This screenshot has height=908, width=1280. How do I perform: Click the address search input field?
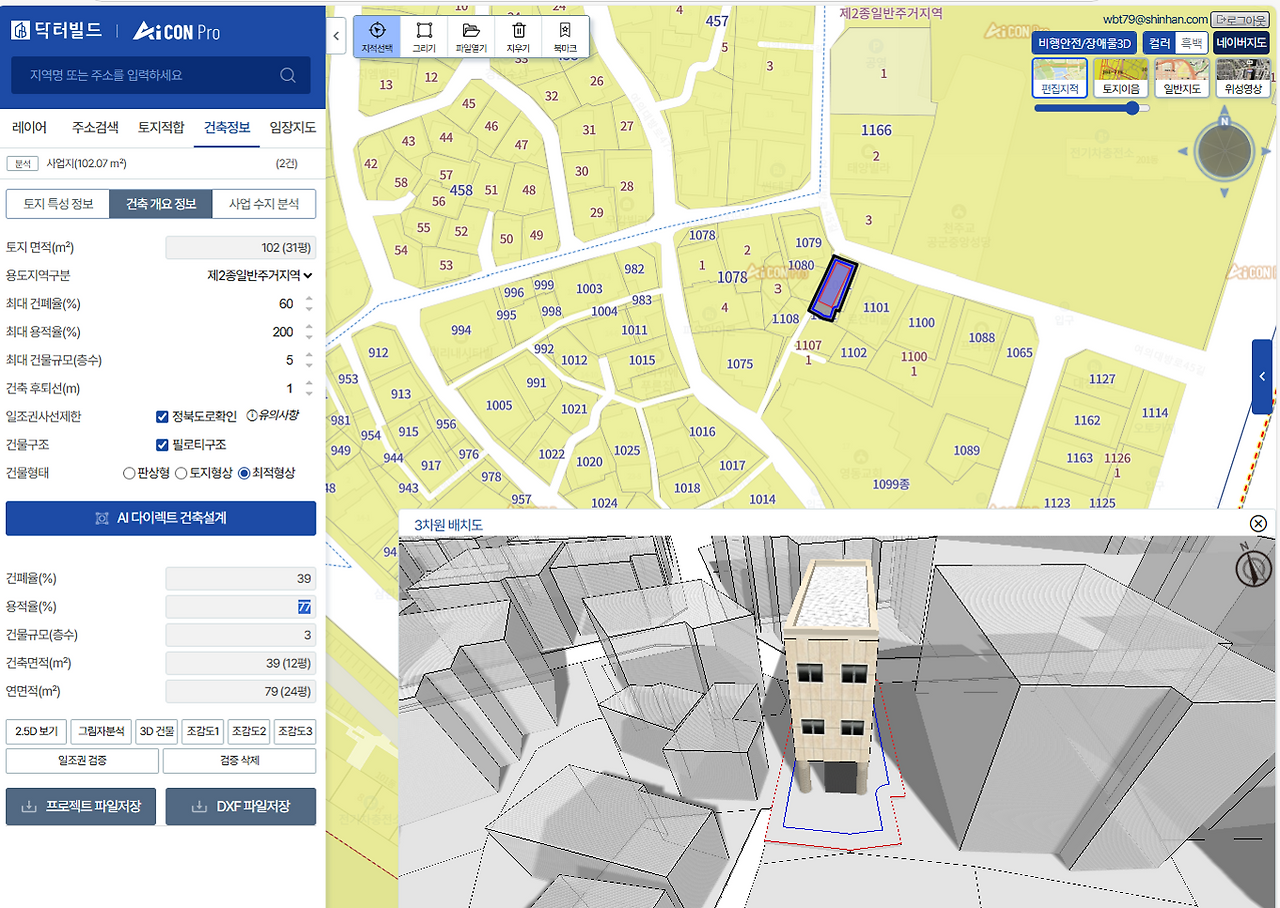tap(161, 75)
